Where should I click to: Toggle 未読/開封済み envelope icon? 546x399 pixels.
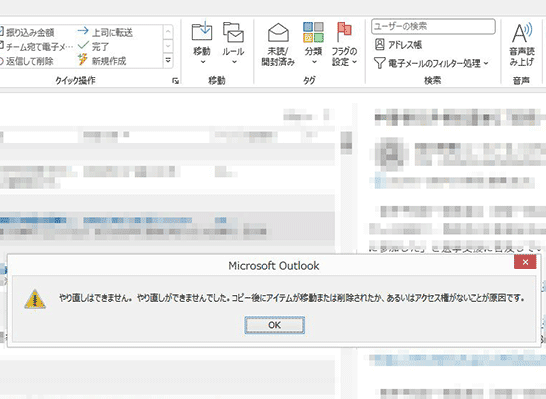(x=278, y=32)
